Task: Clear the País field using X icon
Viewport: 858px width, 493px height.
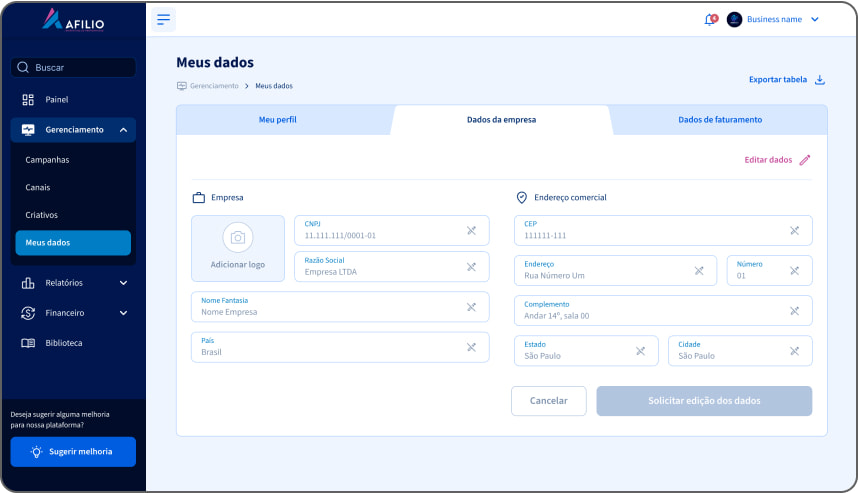Action: point(471,347)
